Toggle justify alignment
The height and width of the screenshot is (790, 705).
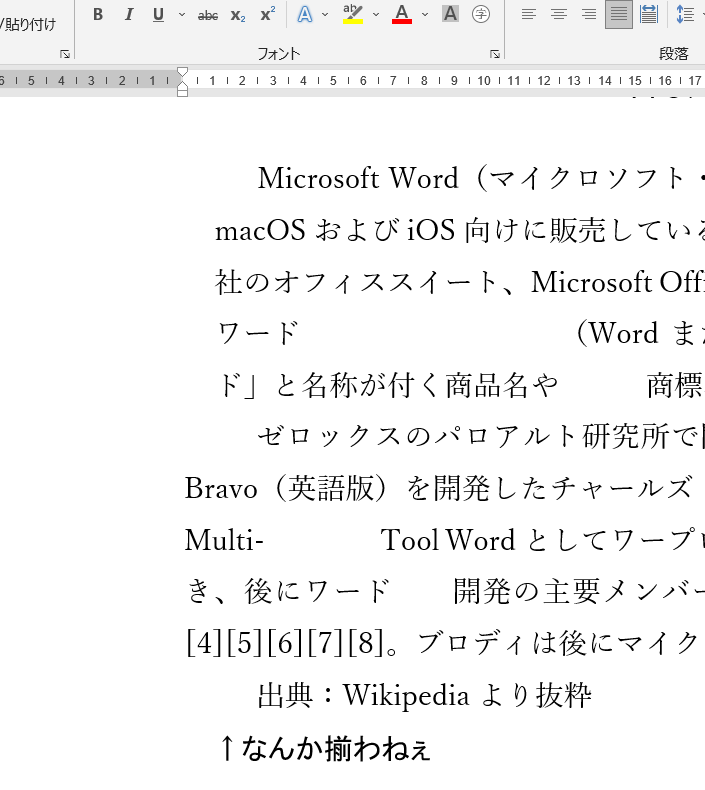coord(619,15)
